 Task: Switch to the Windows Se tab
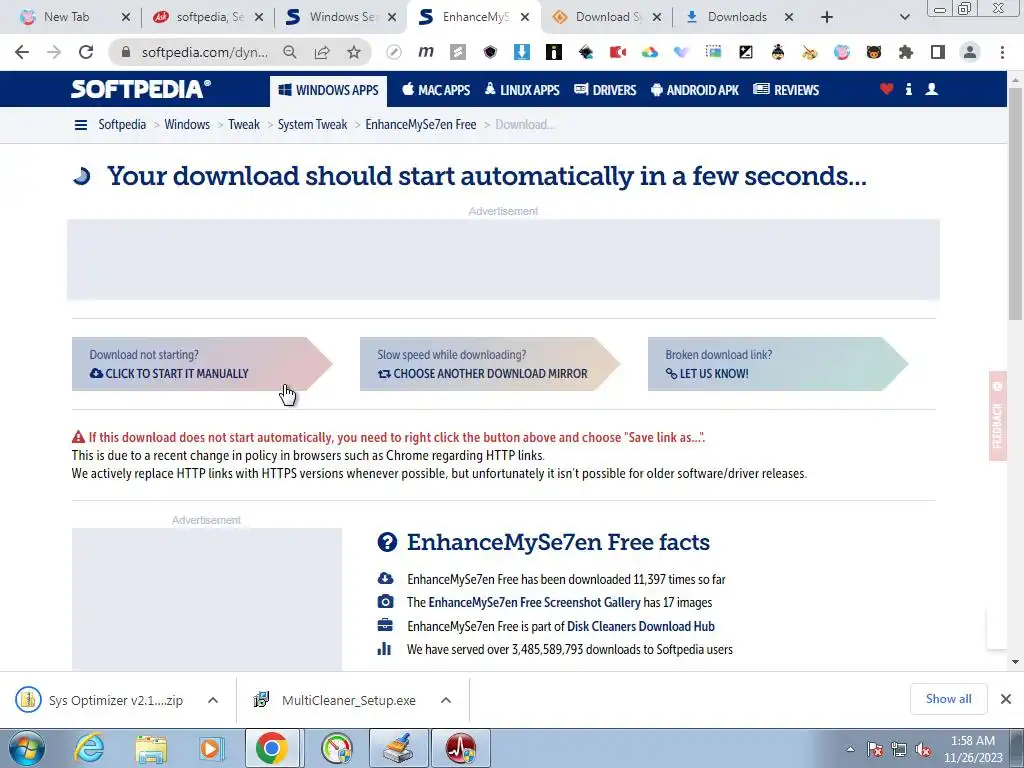(x=343, y=17)
